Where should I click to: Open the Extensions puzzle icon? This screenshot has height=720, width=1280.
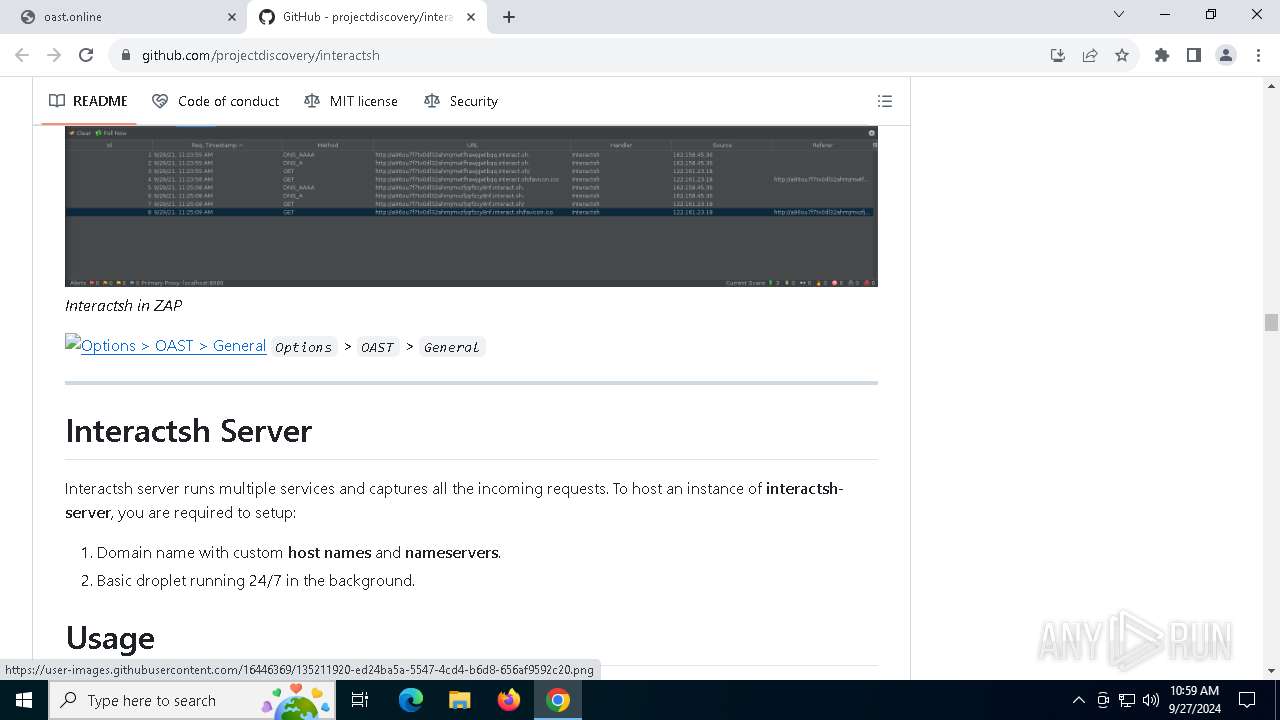1162,55
